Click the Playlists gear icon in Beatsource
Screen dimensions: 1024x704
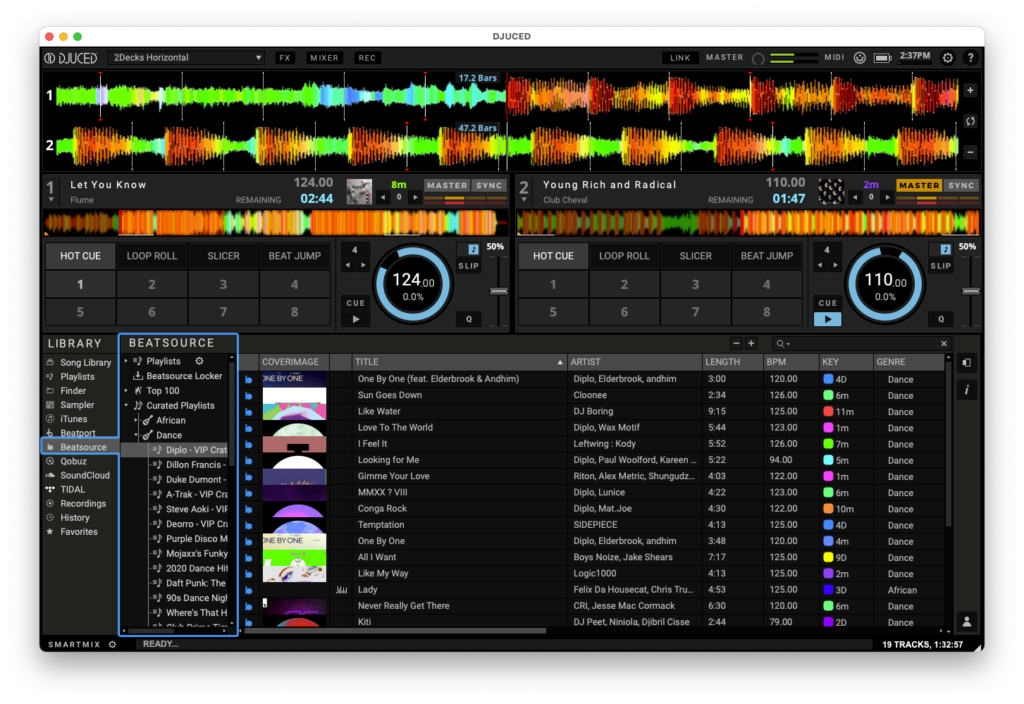click(x=199, y=361)
